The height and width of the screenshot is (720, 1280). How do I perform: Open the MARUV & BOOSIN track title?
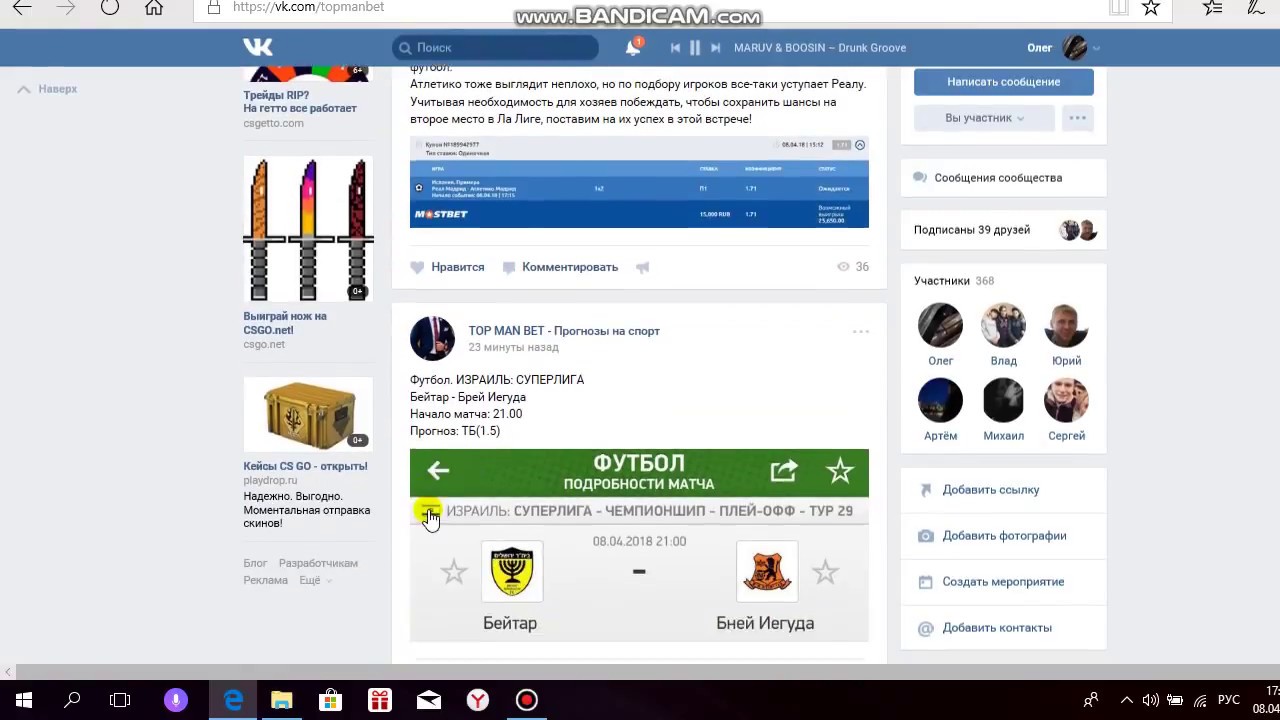click(x=820, y=47)
